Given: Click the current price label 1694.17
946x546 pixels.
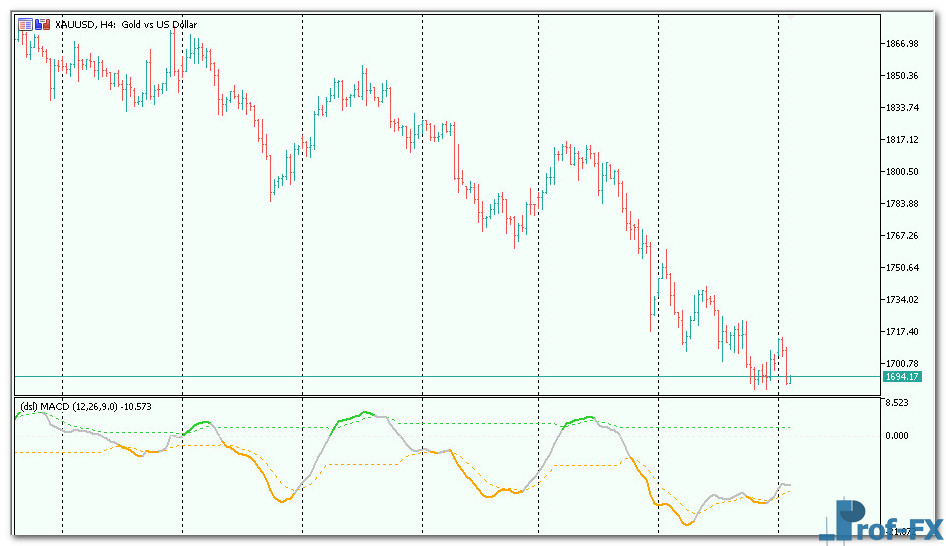Looking at the screenshot, I should 901,377.
